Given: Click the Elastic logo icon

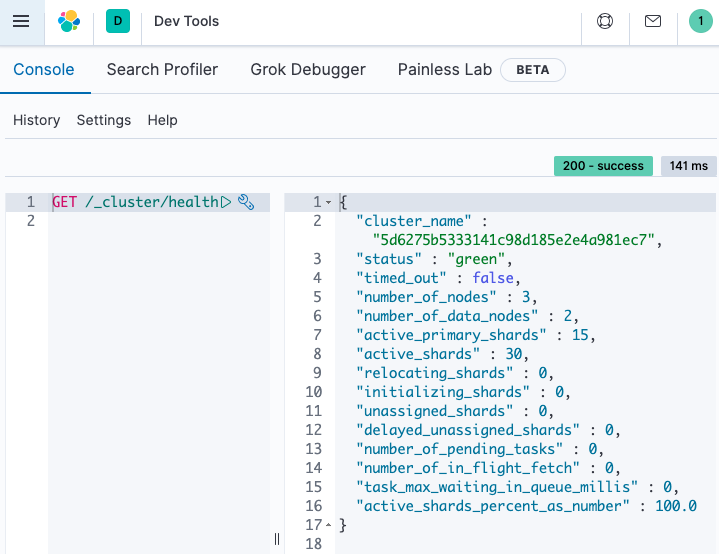Looking at the screenshot, I should pyautogui.click(x=69, y=21).
